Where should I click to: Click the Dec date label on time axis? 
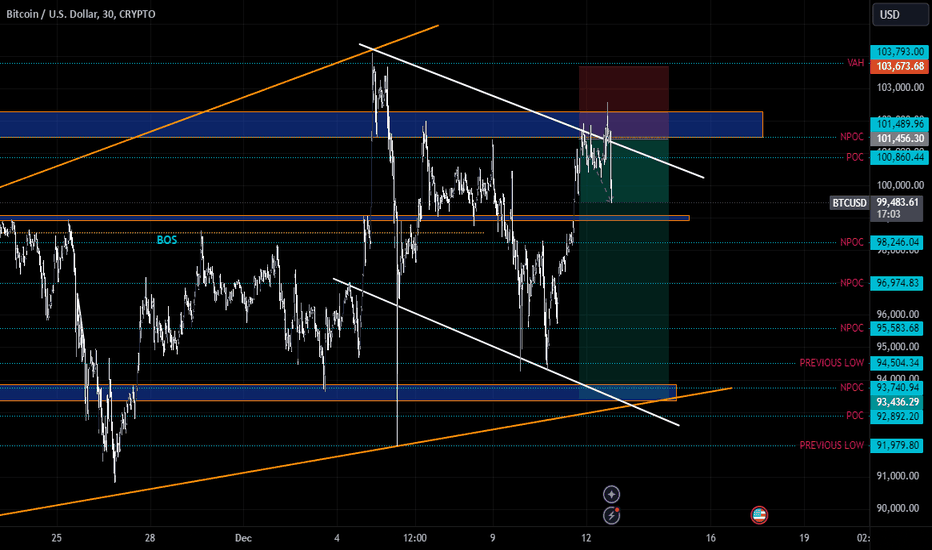243,538
